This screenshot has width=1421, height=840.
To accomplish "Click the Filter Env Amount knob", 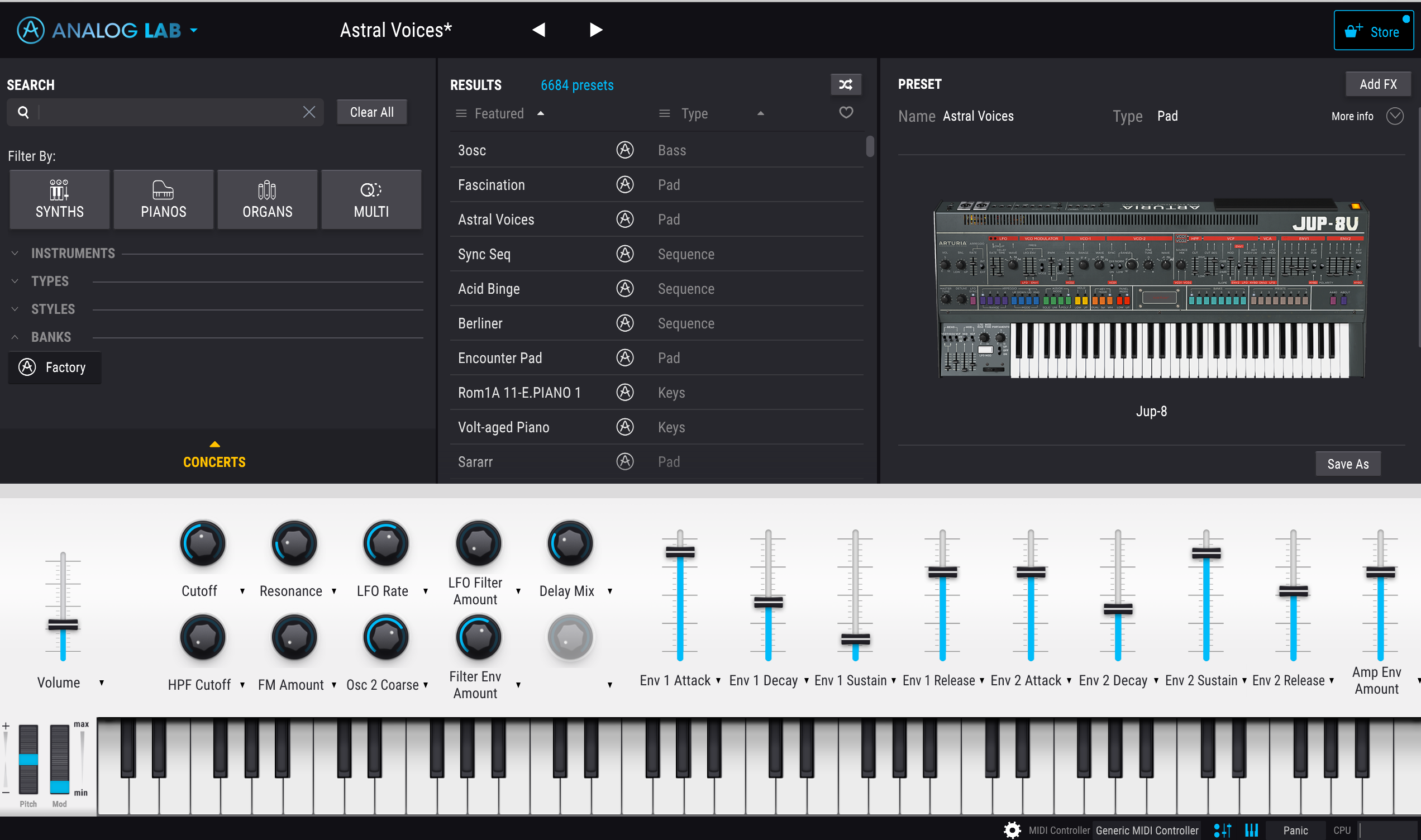I will [x=478, y=637].
